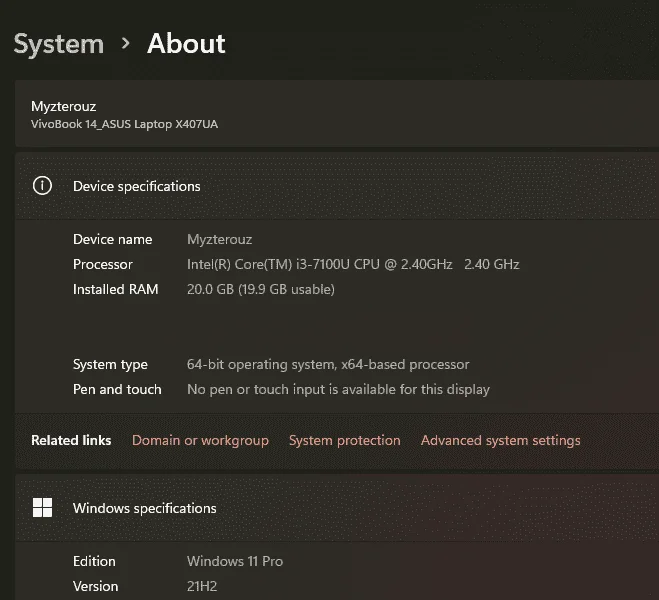Click the Related links label
Screen dimensions: 659x600
pyautogui.click(x=71, y=440)
